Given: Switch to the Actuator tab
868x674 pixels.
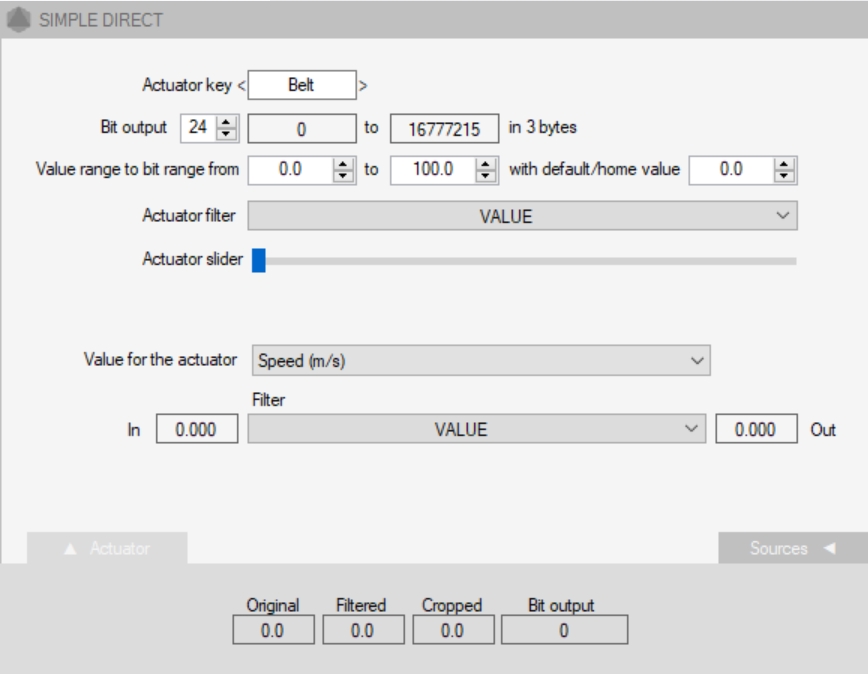Looking at the screenshot, I should (107, 548).
